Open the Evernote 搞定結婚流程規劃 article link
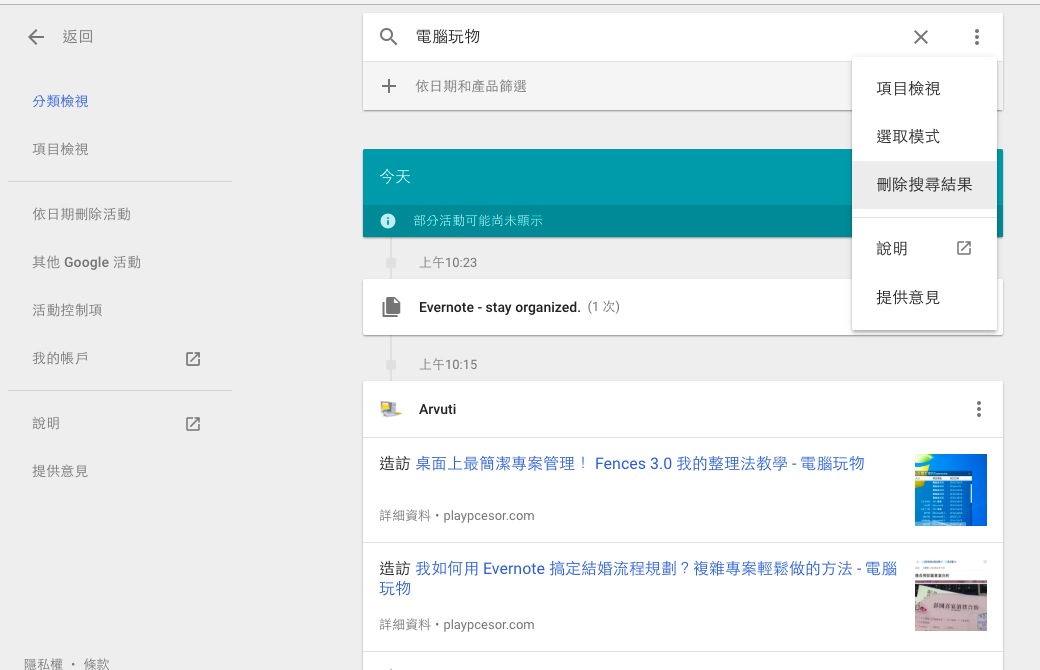This screenshot has width=1040, height=670. (638, 578)
